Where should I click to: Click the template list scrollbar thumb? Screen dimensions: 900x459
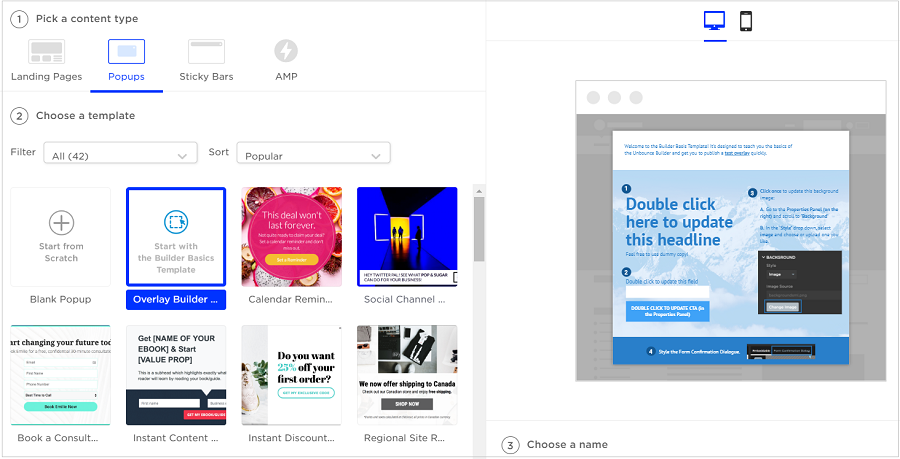point(479,228)
